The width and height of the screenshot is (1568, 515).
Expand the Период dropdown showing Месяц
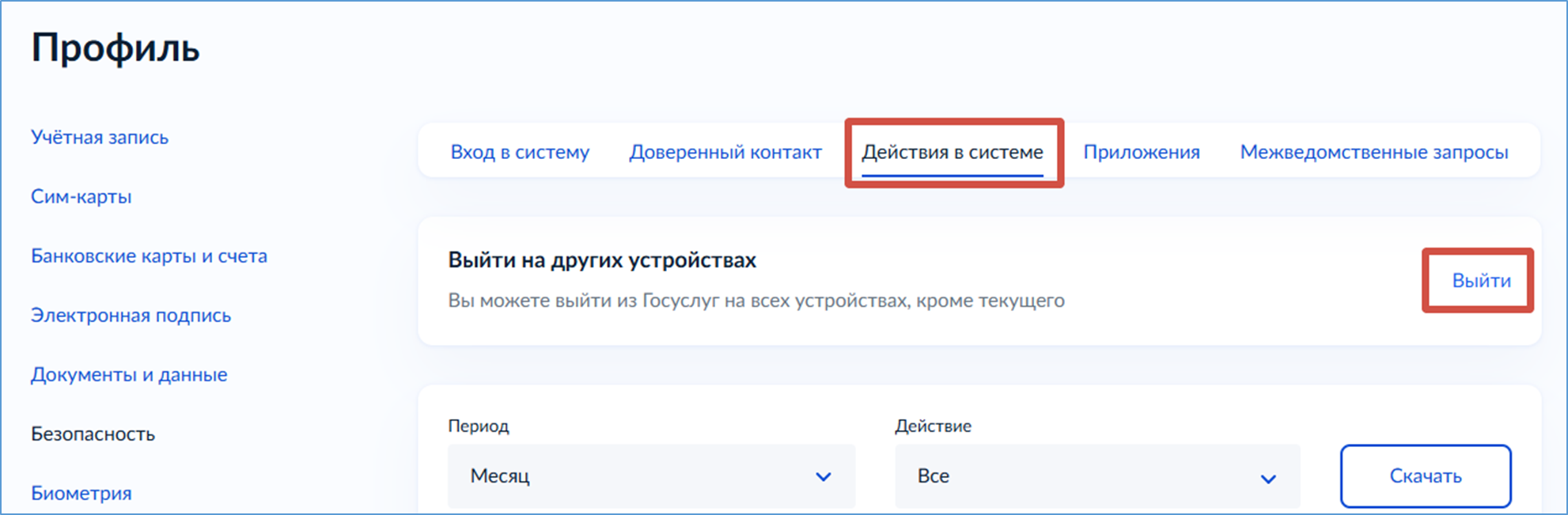point(651,476)
